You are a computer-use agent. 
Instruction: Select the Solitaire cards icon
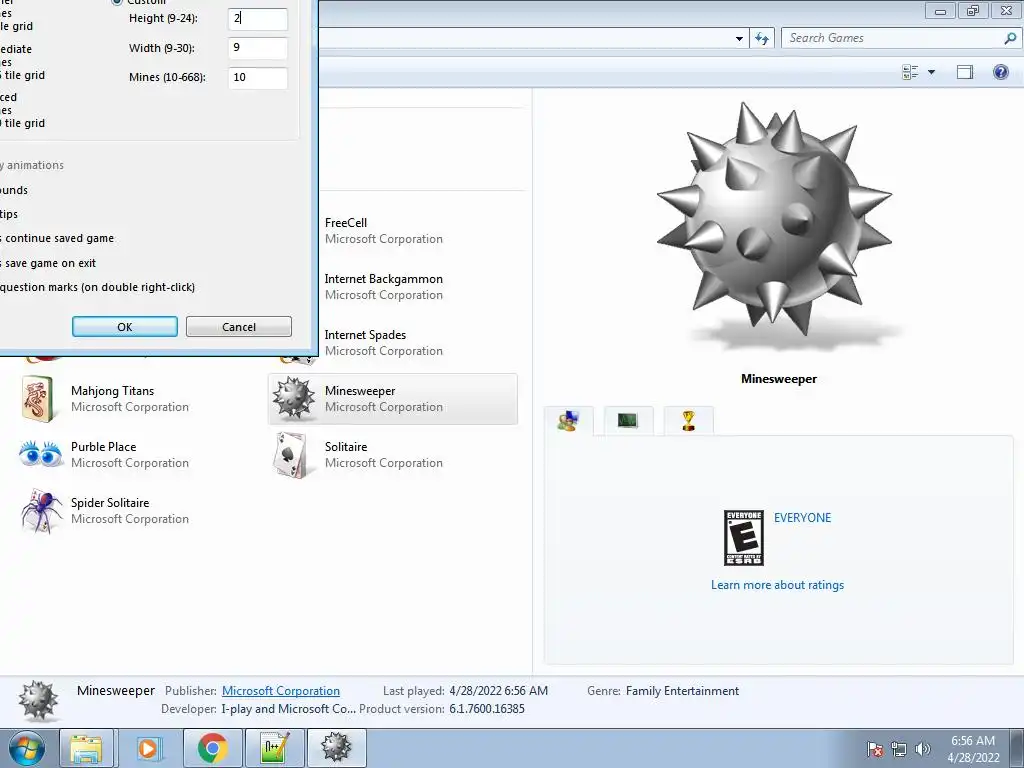291,455
